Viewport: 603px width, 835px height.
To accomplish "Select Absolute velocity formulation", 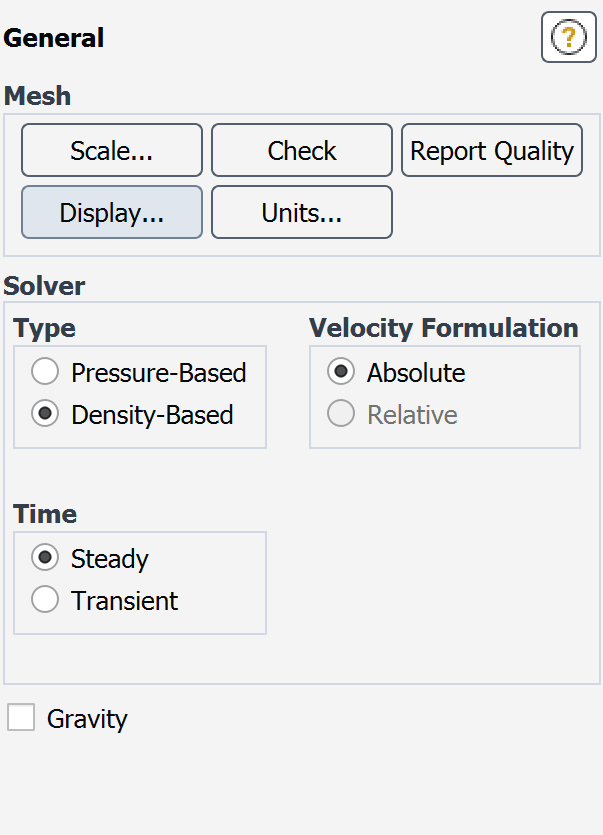I will [341, 373].
